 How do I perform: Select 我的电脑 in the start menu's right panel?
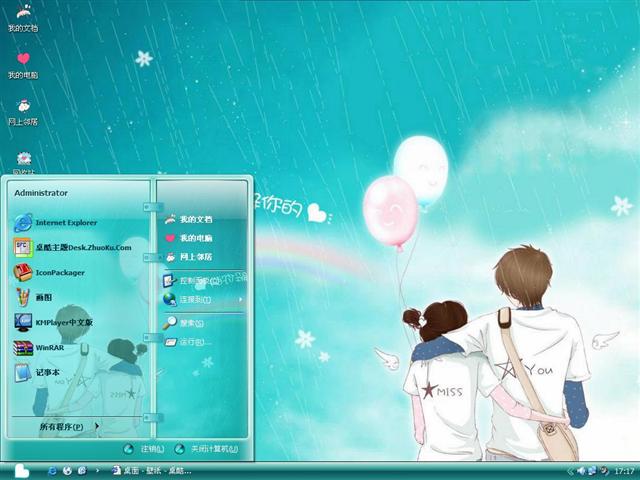coord(188,238)
